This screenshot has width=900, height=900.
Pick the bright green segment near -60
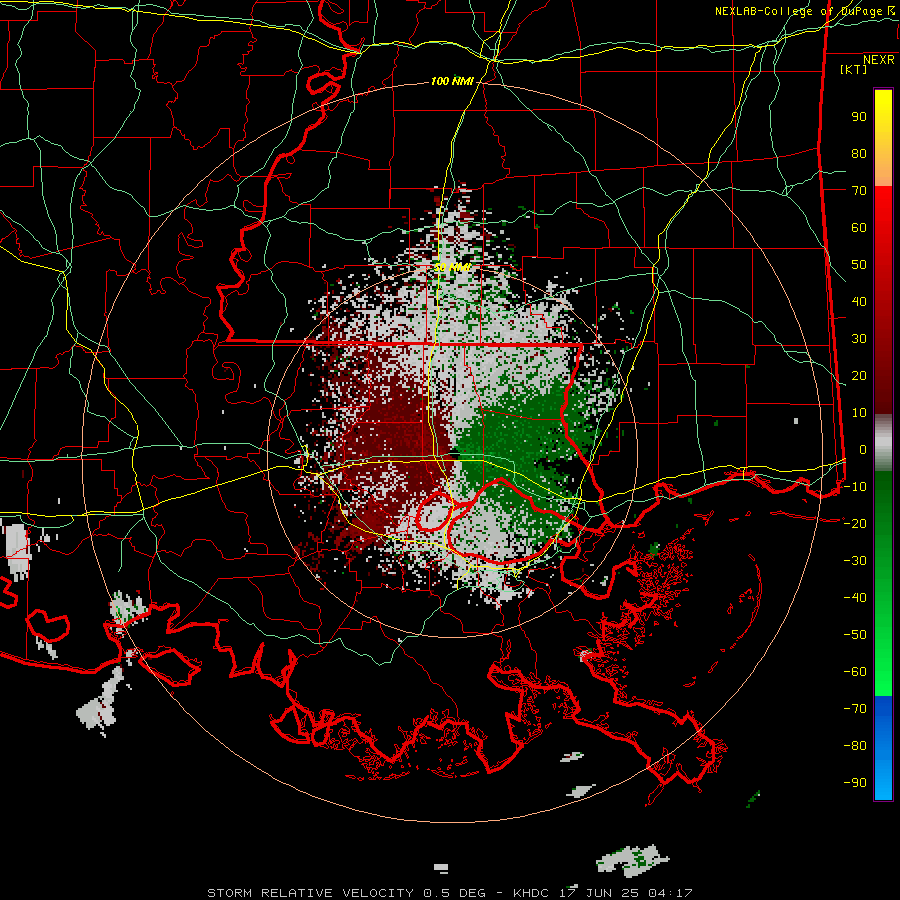pos(883,672)
